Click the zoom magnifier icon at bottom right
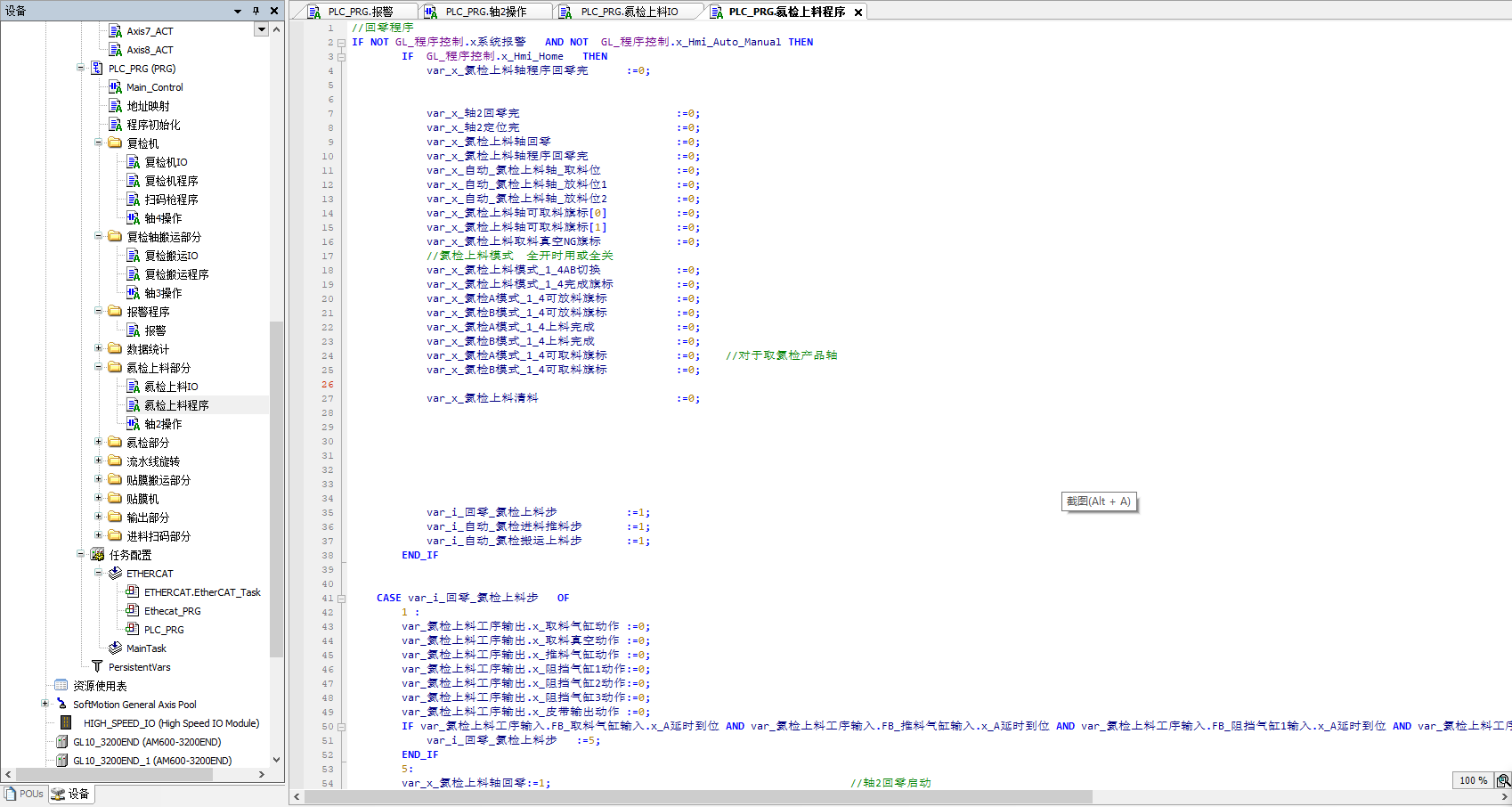 (1503, 780)
